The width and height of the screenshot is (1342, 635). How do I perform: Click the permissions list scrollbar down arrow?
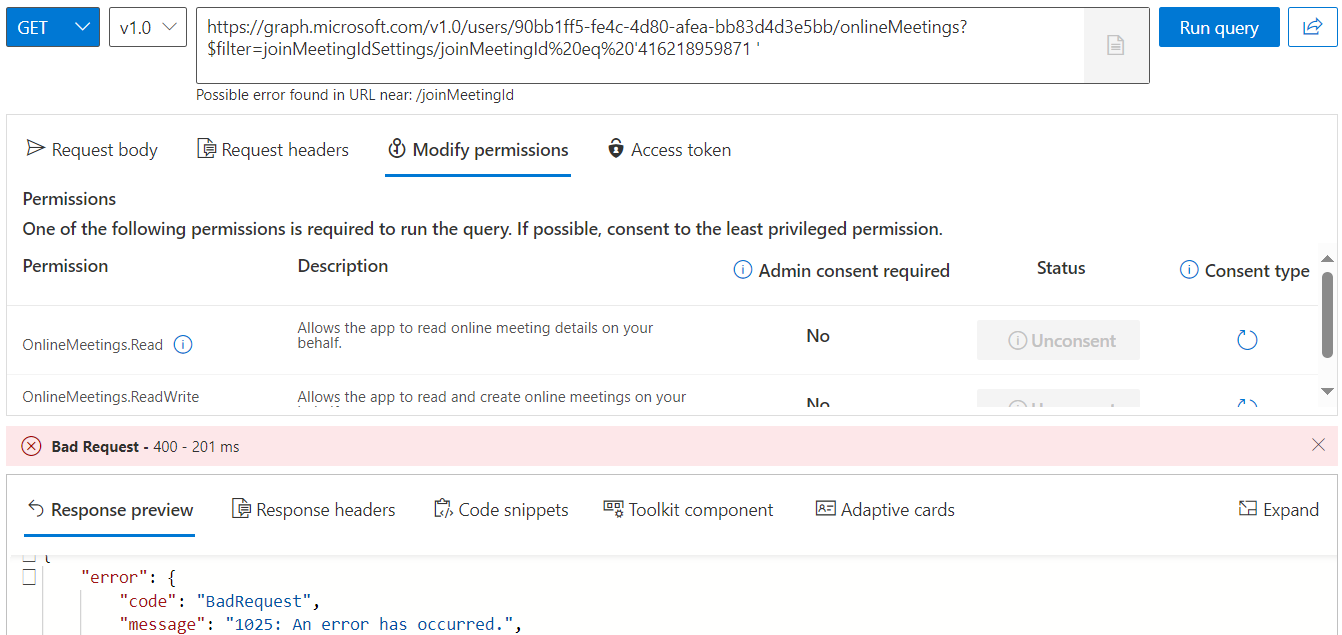[x=1328, y=391]
